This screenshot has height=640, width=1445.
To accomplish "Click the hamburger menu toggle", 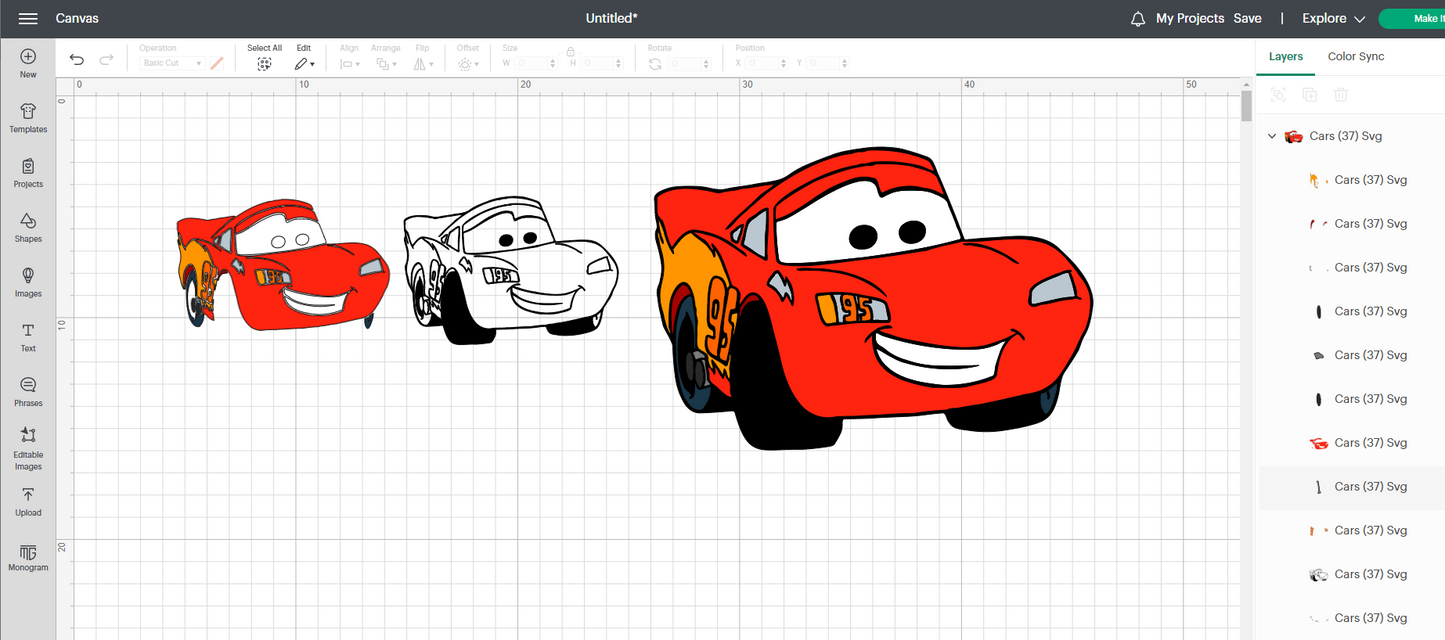I will pyautogui.click(x=27, y=17).
